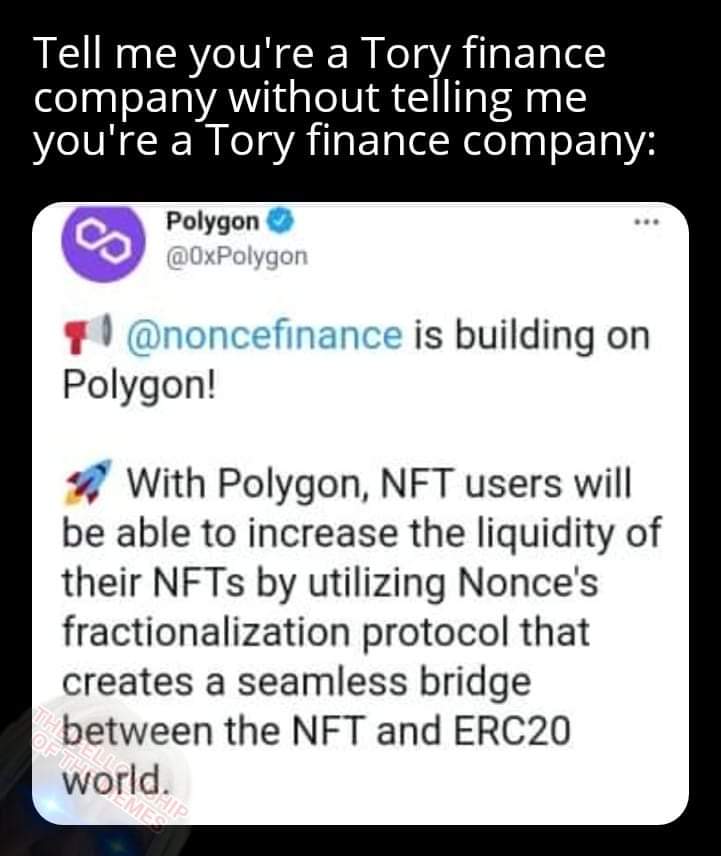Screen dimensions: 721x856
Task: Click the Polygon display name
Action: [x=211, y=220]
